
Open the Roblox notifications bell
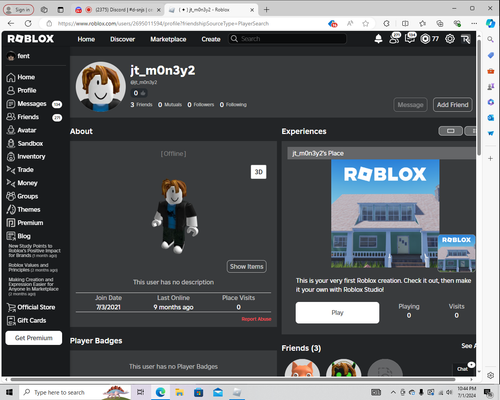click(x=378, y=39)
